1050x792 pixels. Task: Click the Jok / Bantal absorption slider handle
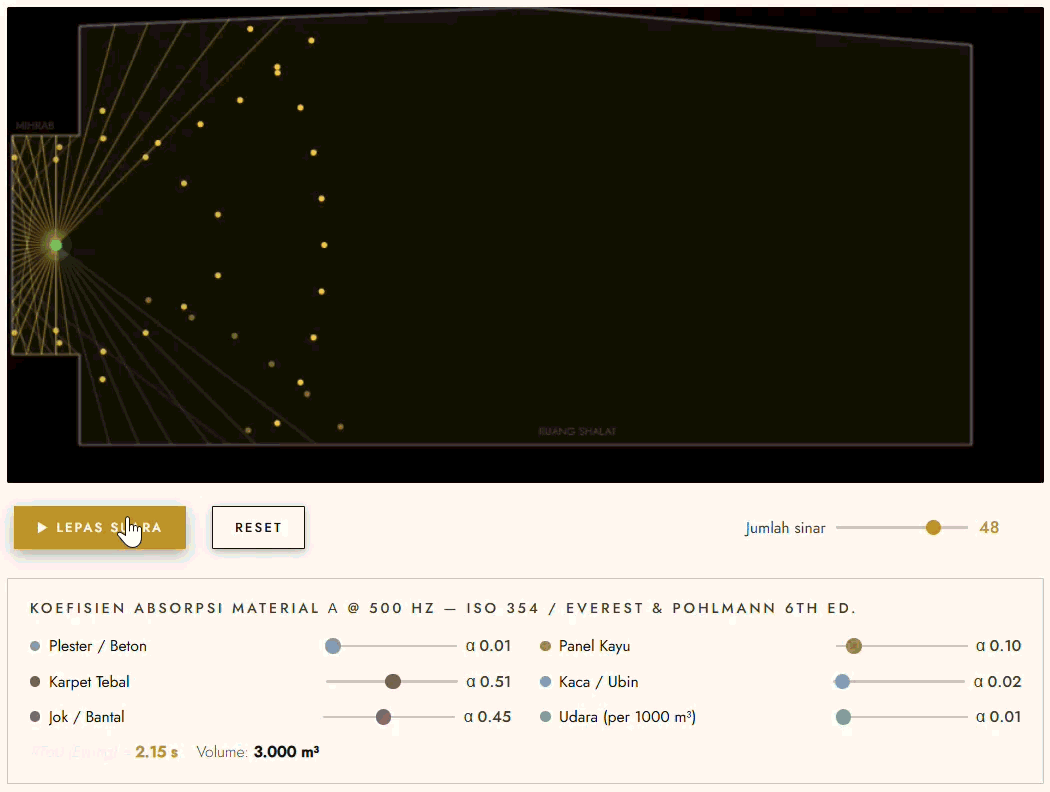pos(383,717)
